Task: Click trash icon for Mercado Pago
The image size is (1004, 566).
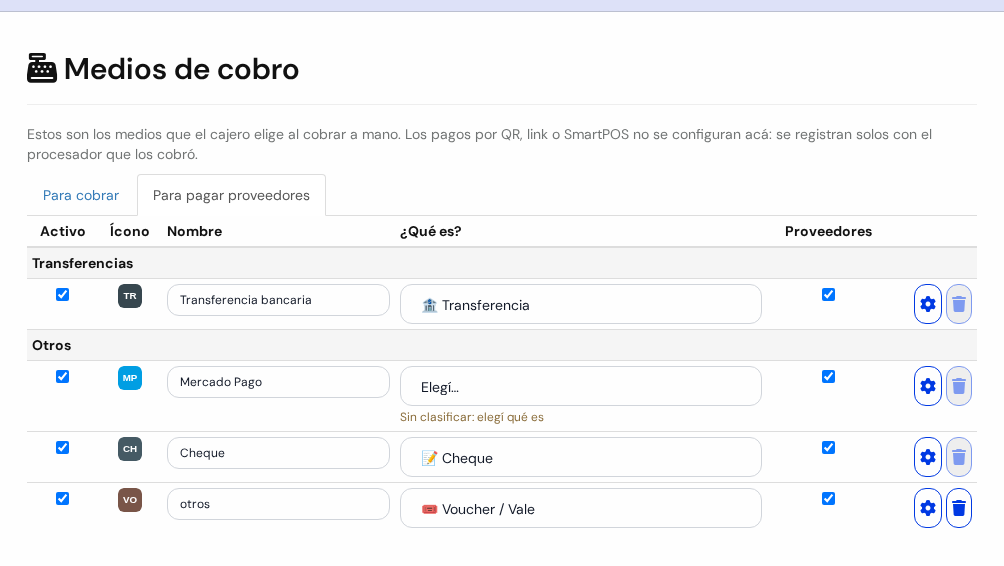Action: 959,386
